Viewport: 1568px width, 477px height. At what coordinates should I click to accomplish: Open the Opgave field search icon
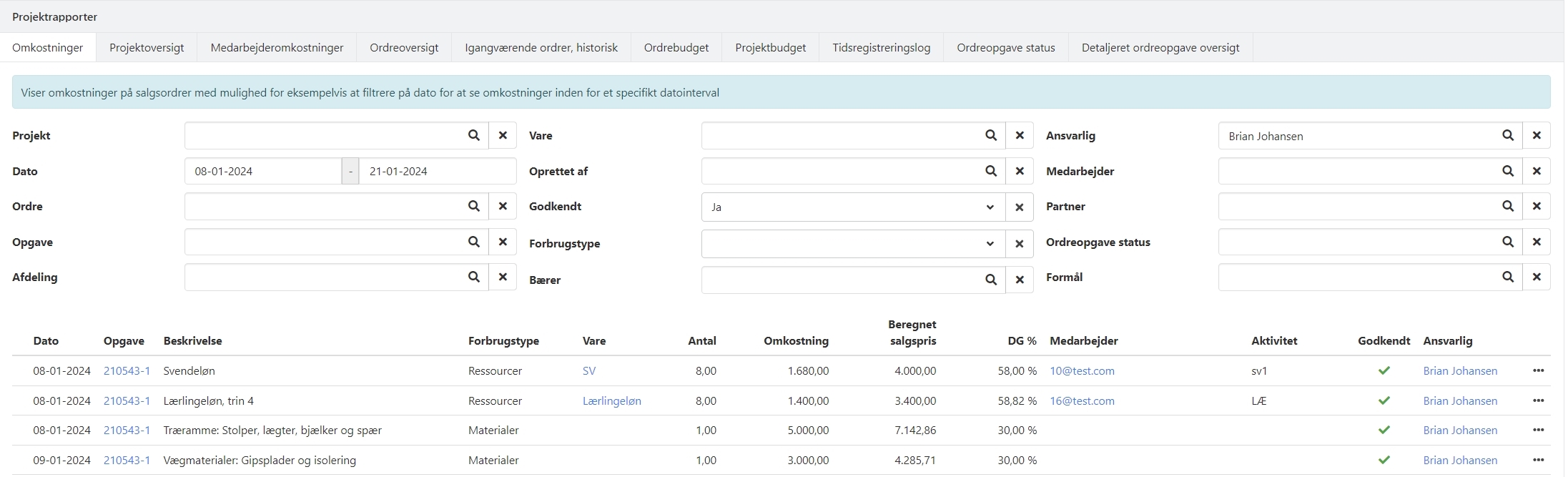(473, 242)
